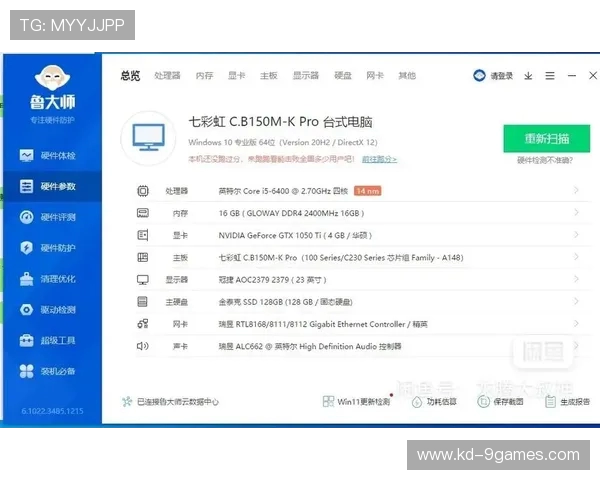Screen dimensions: 600x480
Task: Click the 处理器 CPU chip icon
Action: click(x=143, y=191)
